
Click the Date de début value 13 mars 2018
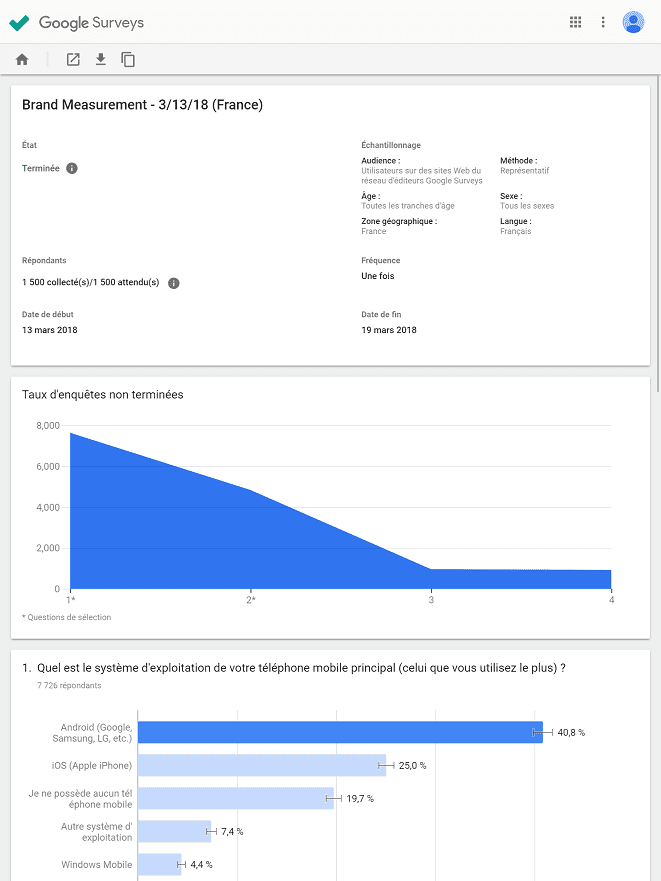[49, 330]
